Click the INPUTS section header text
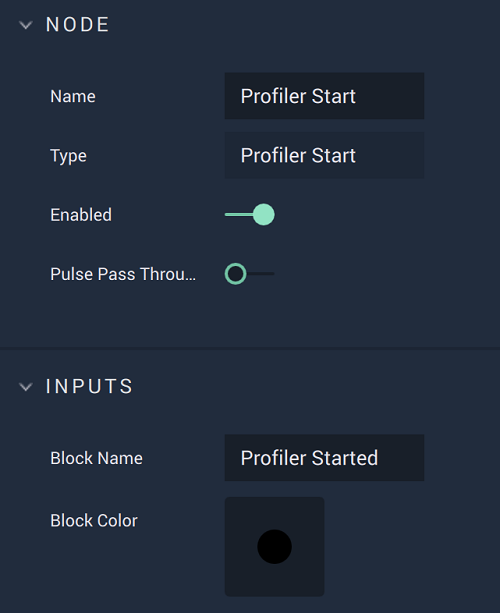The width and height of the screenshot is (500, 613). pos(89,387)
